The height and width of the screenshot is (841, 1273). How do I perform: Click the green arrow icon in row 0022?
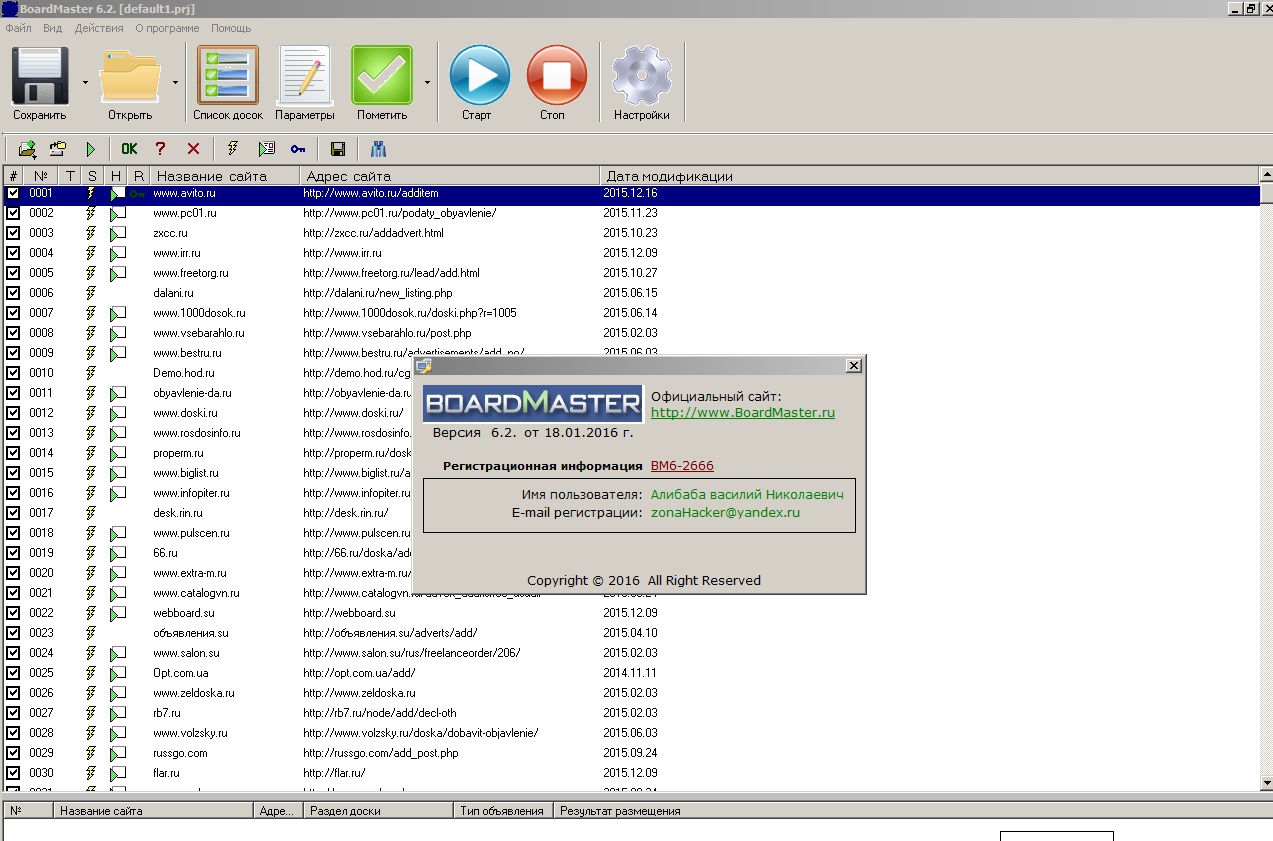(118, 613)
